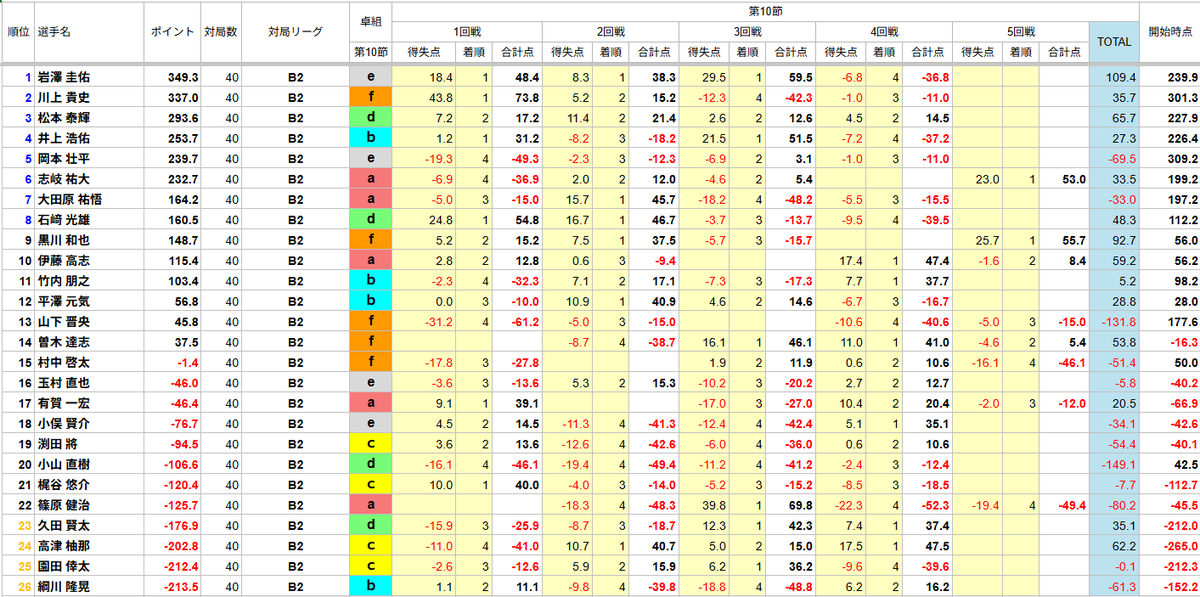Click the 開始時点 column header
1200x597 pixels.
click(1171, 32)
